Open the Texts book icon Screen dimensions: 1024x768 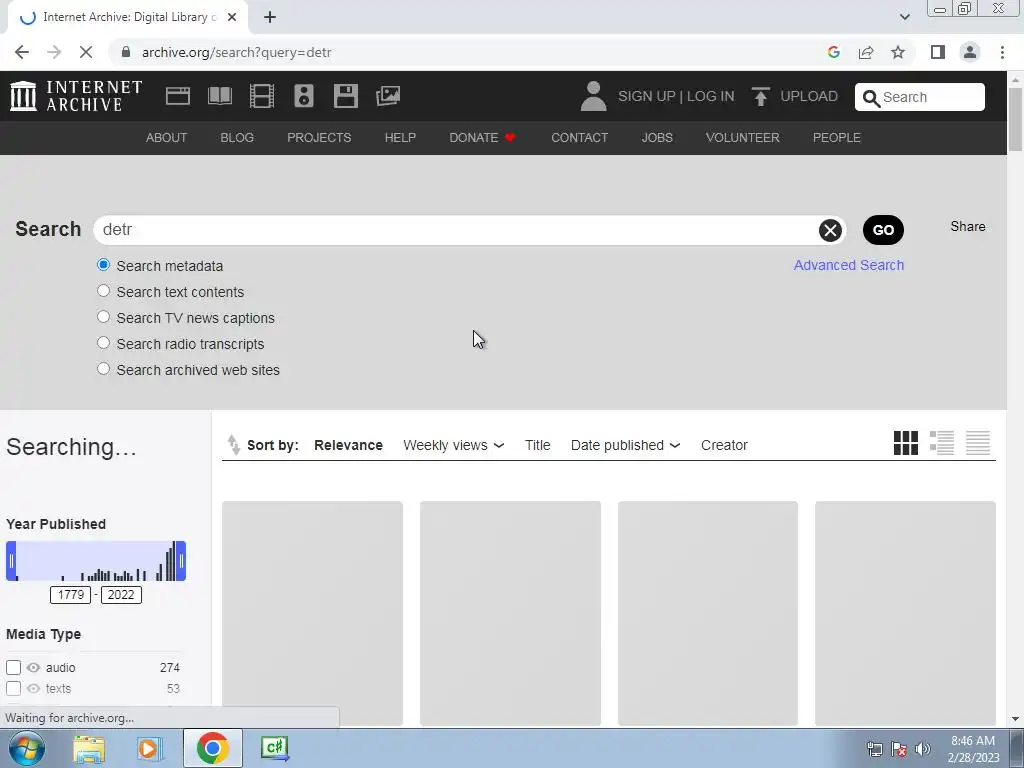219,96
